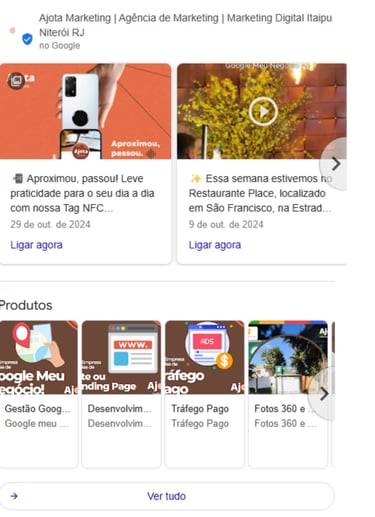The image size is (375, 517).
Task: Click the blue verified shield badge
Action: point(27,39)
